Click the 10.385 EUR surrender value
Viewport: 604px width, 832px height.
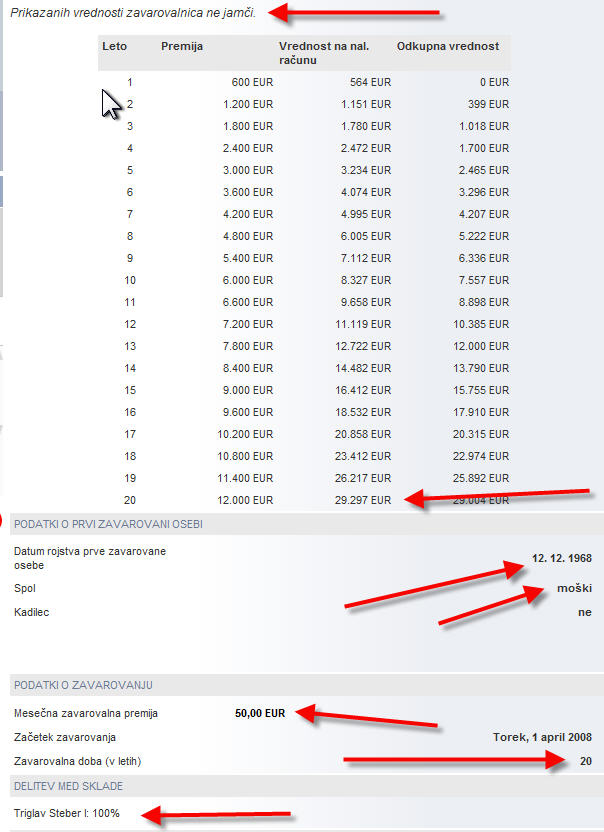tap(481, 325)
